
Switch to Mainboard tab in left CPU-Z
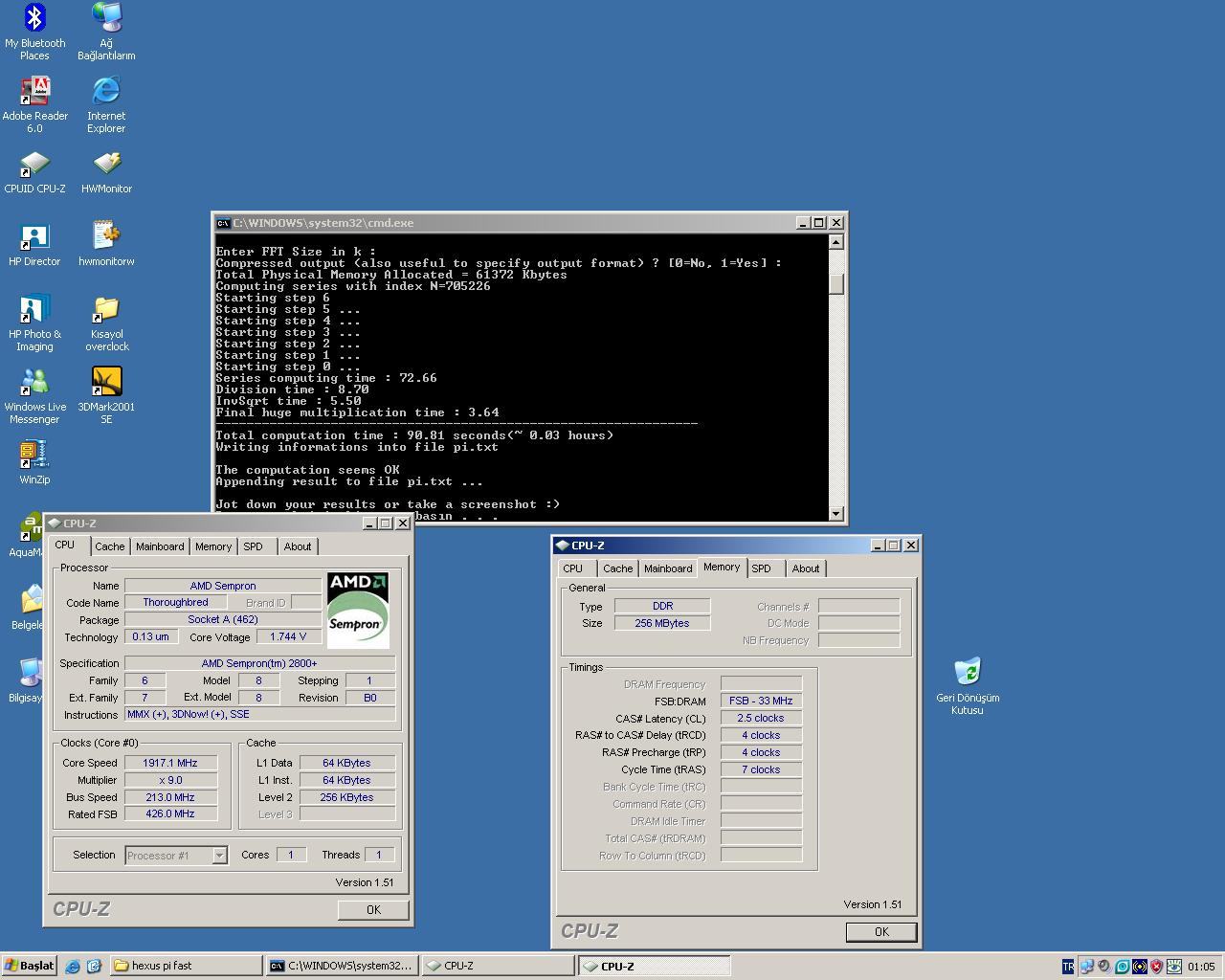[x=160, y=546]
